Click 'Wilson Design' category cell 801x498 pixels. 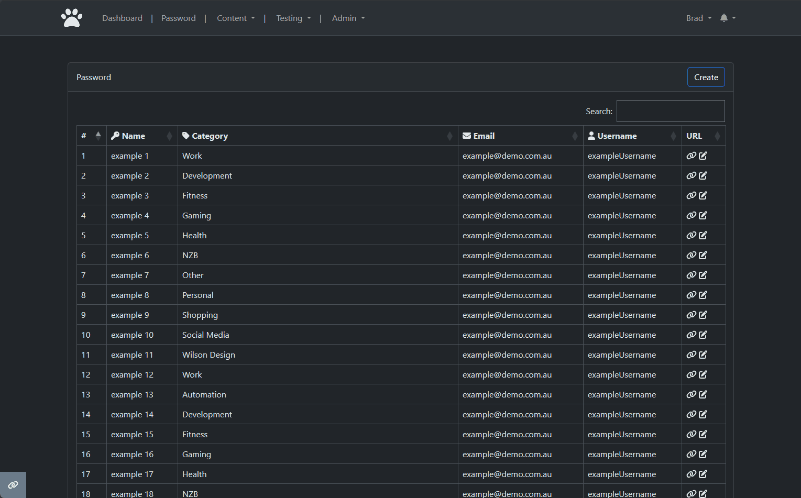pos(317,355)
